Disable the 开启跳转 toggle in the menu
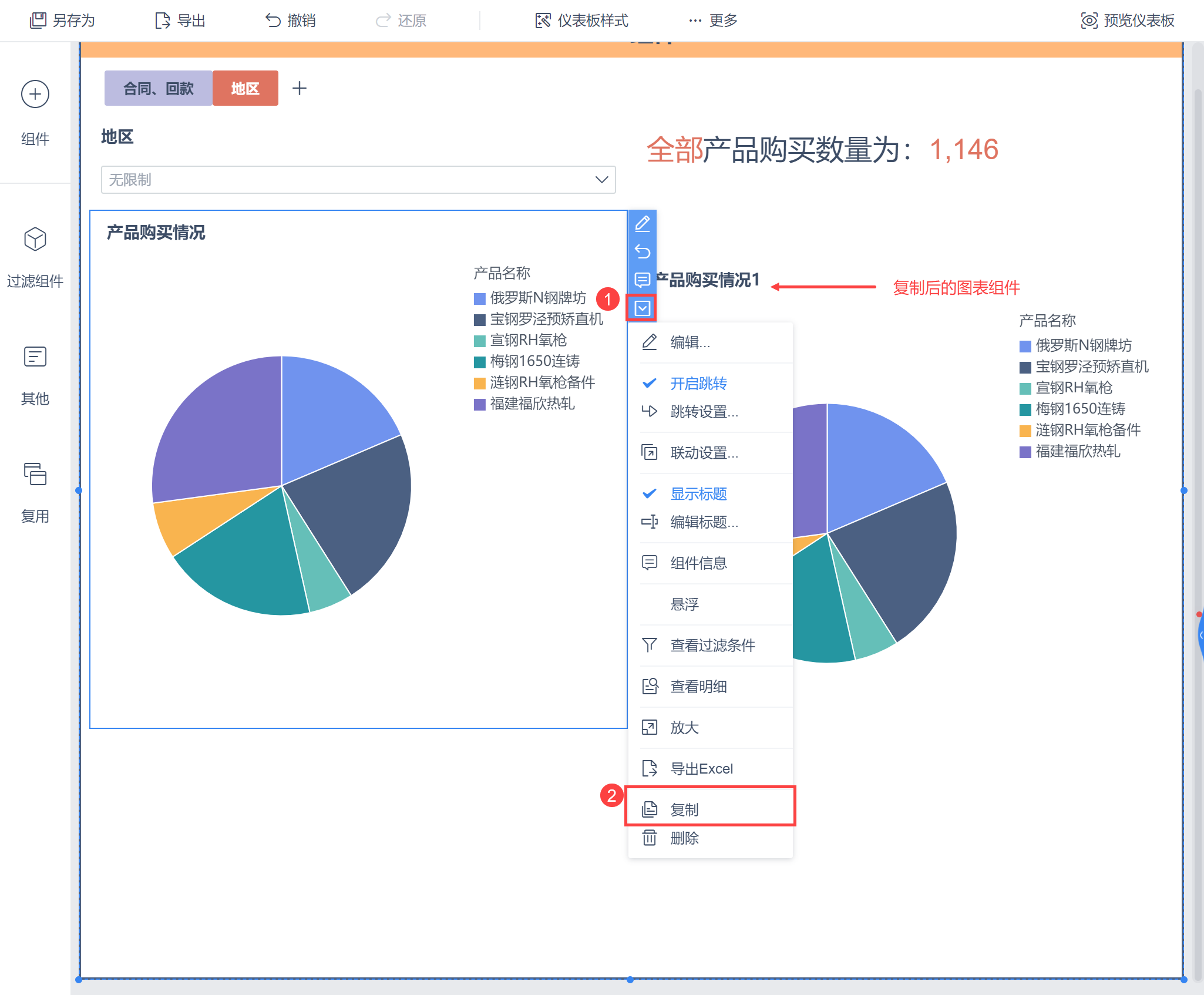The height and width of the screenshot is (995, 1204). (x=698, y=384)
